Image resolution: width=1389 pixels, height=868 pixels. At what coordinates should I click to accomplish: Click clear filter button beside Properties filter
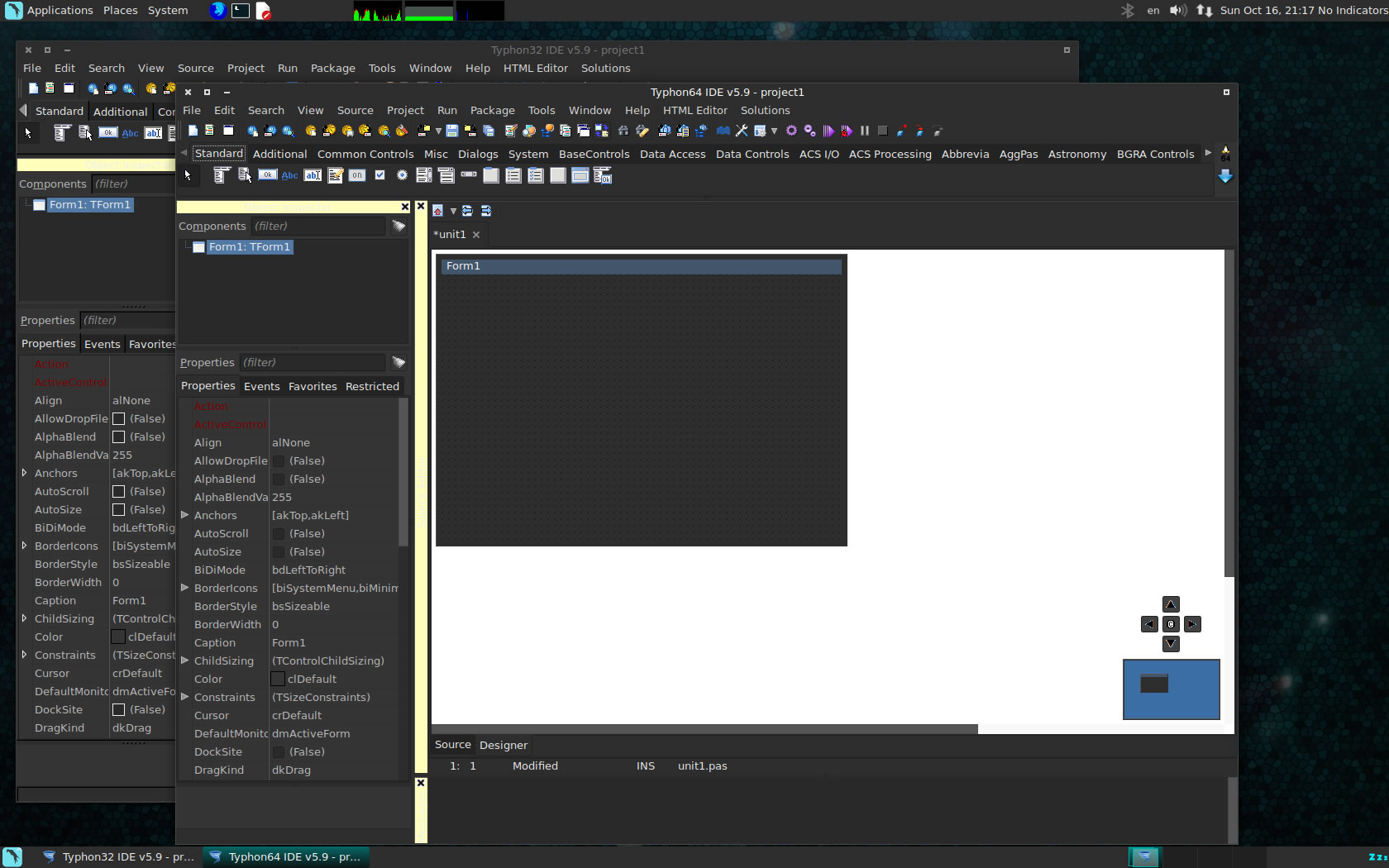tap(399, 362)
